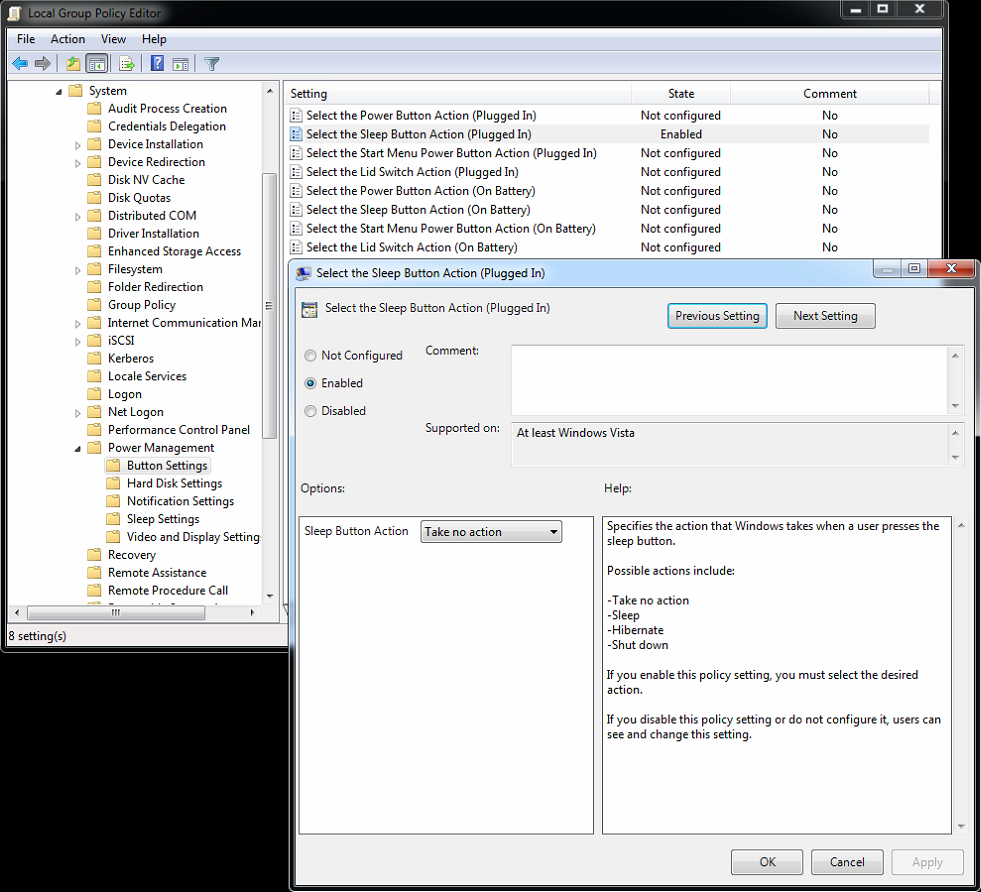Click the policy icon for Lid Switch Action (On Battery)

296,248
